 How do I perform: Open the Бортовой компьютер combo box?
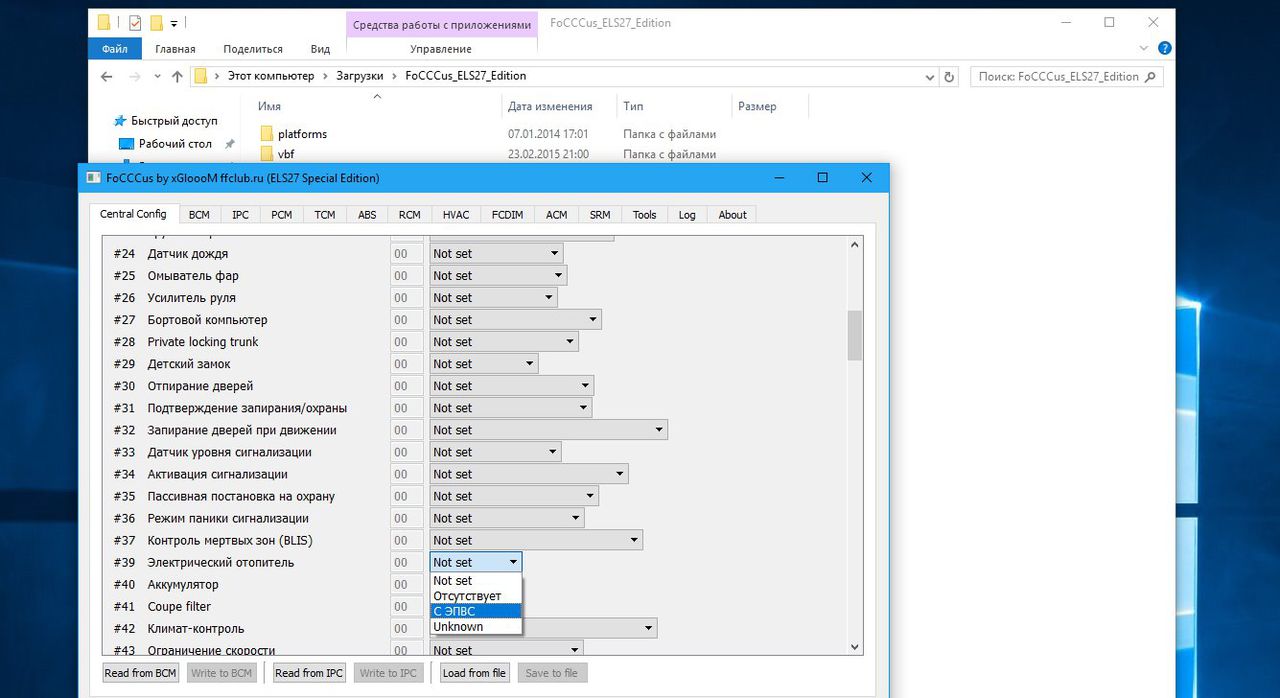(x=515, y=320)
